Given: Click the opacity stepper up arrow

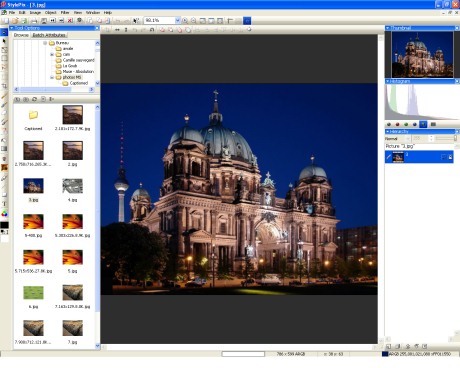Looking at the screenshot, I should (x=432, y=137).
